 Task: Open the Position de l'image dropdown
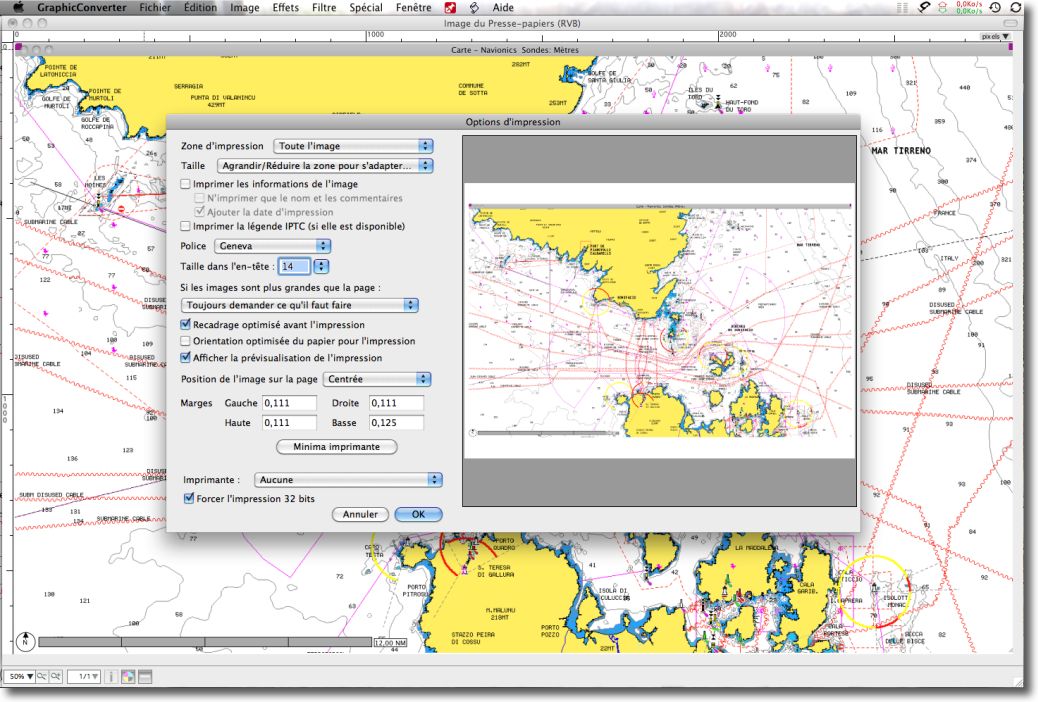tap(377, 379)
